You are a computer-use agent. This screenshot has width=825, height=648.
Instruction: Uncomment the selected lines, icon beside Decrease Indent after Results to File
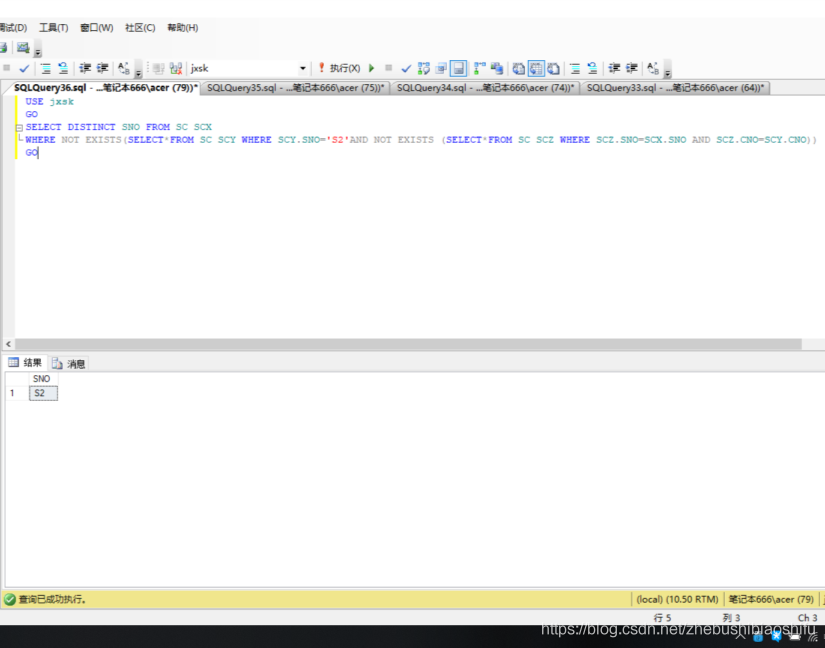pos(592,68)
